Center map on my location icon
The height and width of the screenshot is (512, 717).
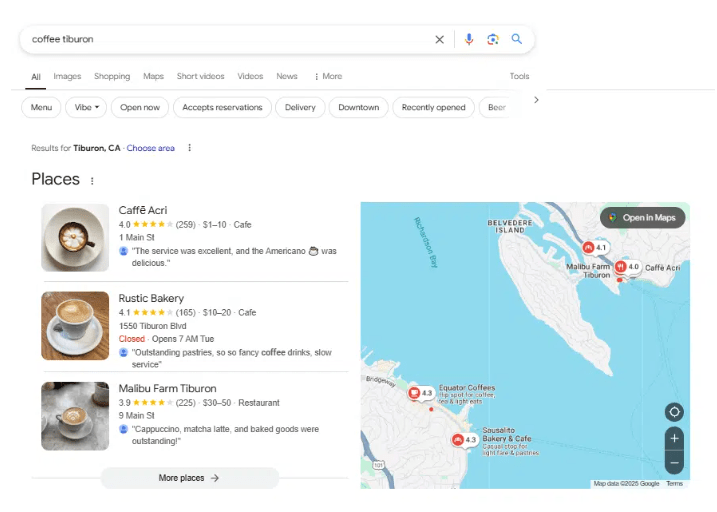[674, 412]
